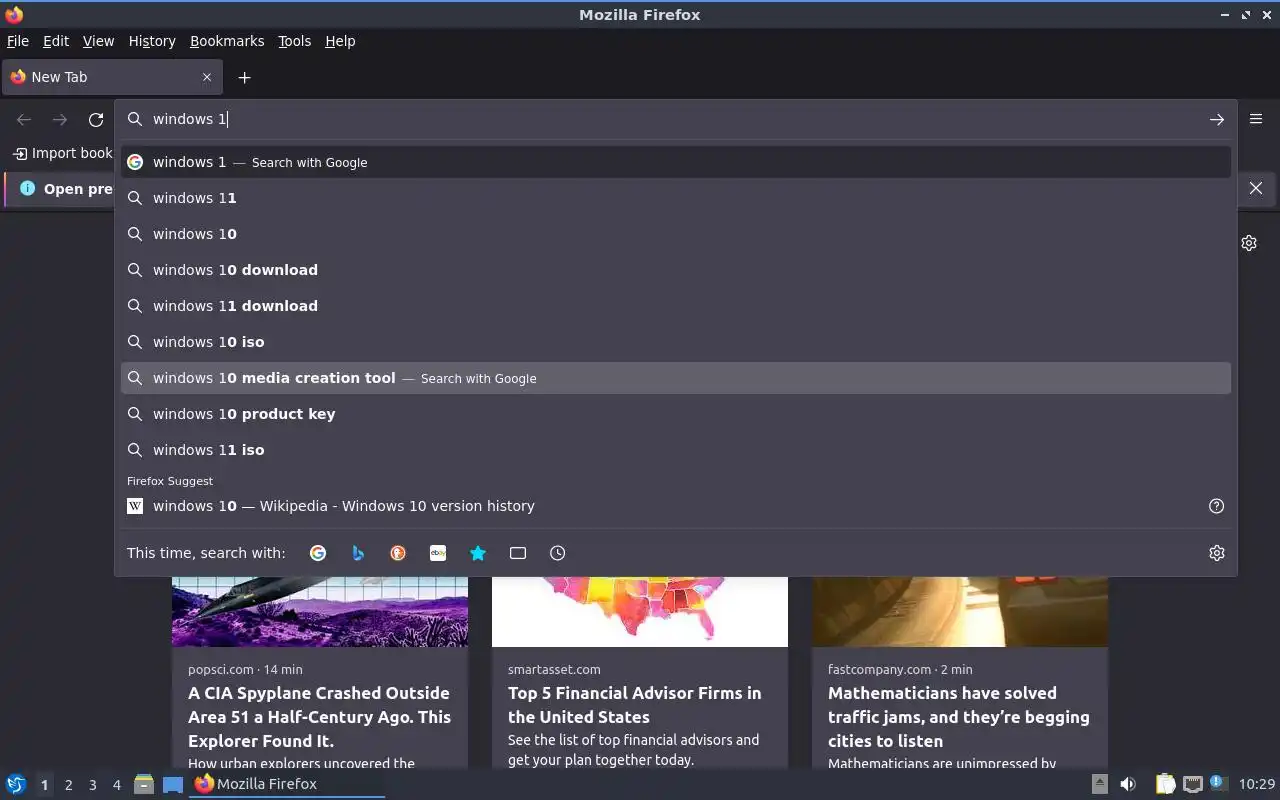
Task: Search open tabs using the tab icon
Action: [518, 553]
